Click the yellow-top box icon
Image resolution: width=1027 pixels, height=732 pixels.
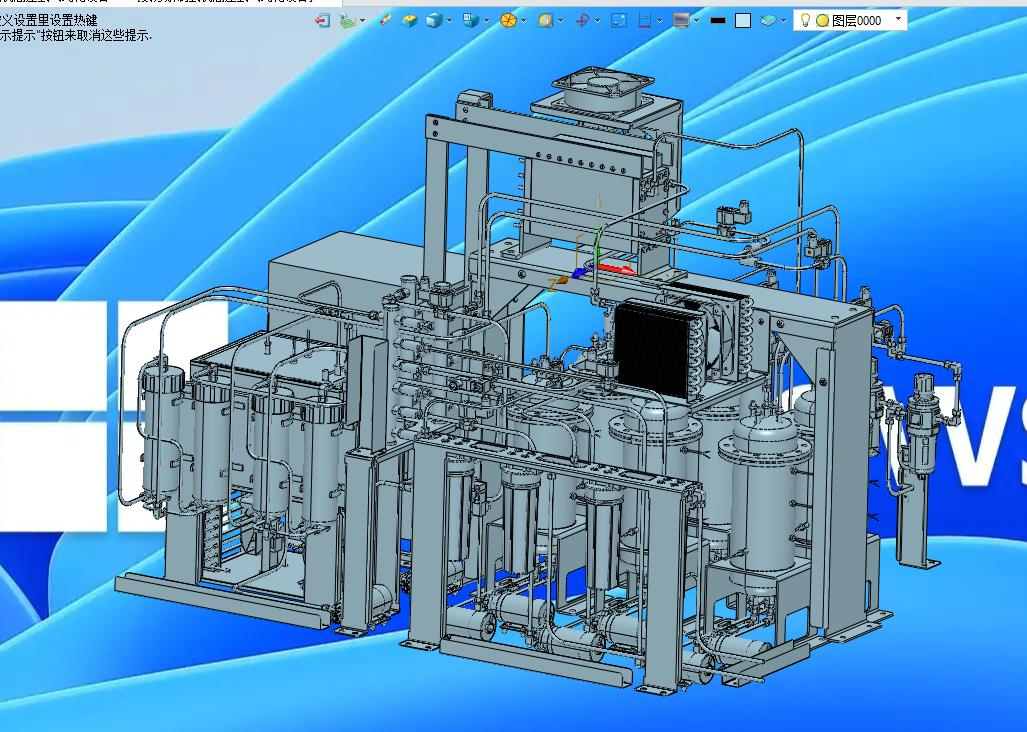pos(409,21)
